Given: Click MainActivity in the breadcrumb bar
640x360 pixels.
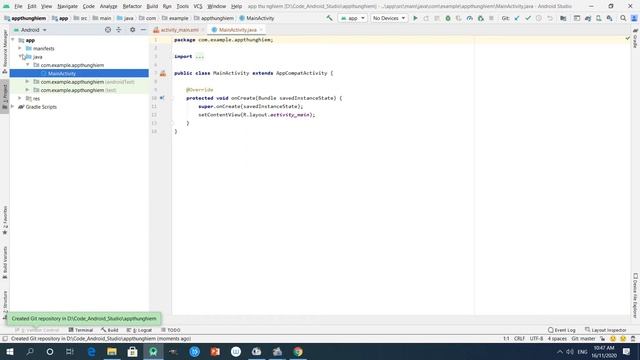Looking at the screenshot, I should [x=257, y=18].
